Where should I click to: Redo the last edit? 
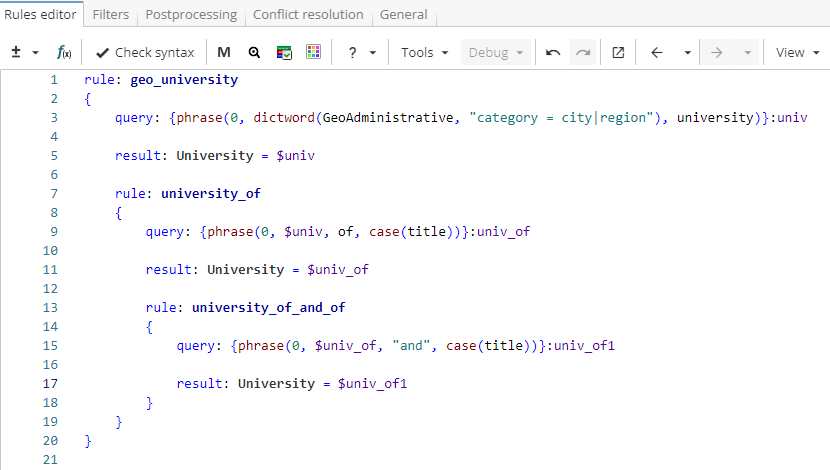coord(583,52)
